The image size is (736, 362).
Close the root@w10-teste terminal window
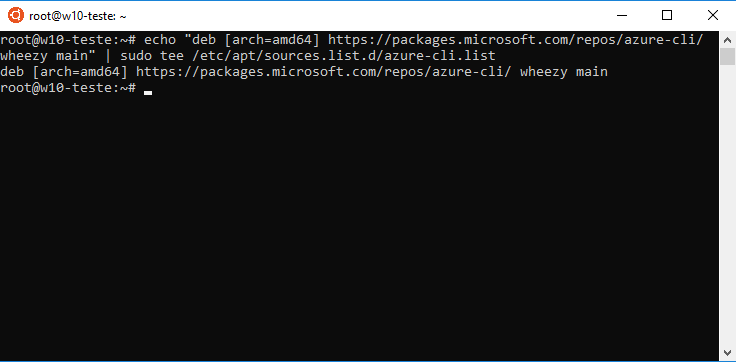(x=712, y=15)
